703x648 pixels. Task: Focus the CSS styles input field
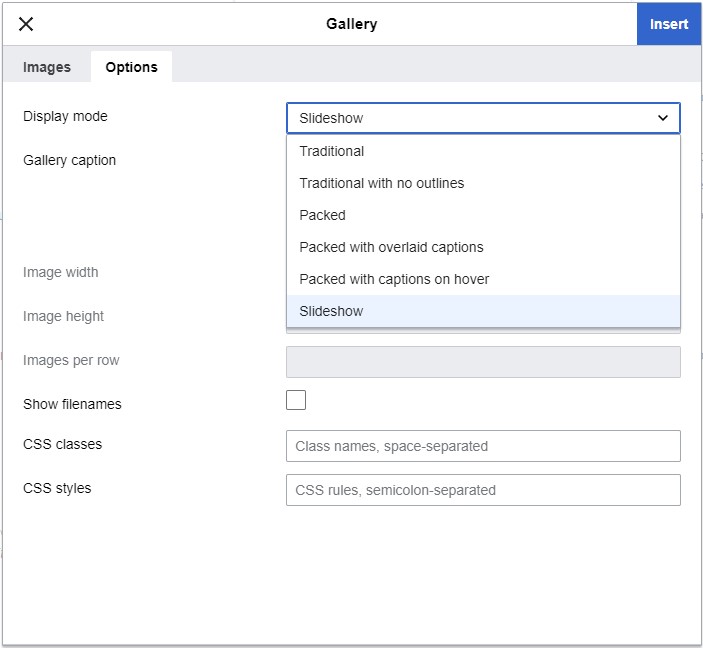[483, 490]
